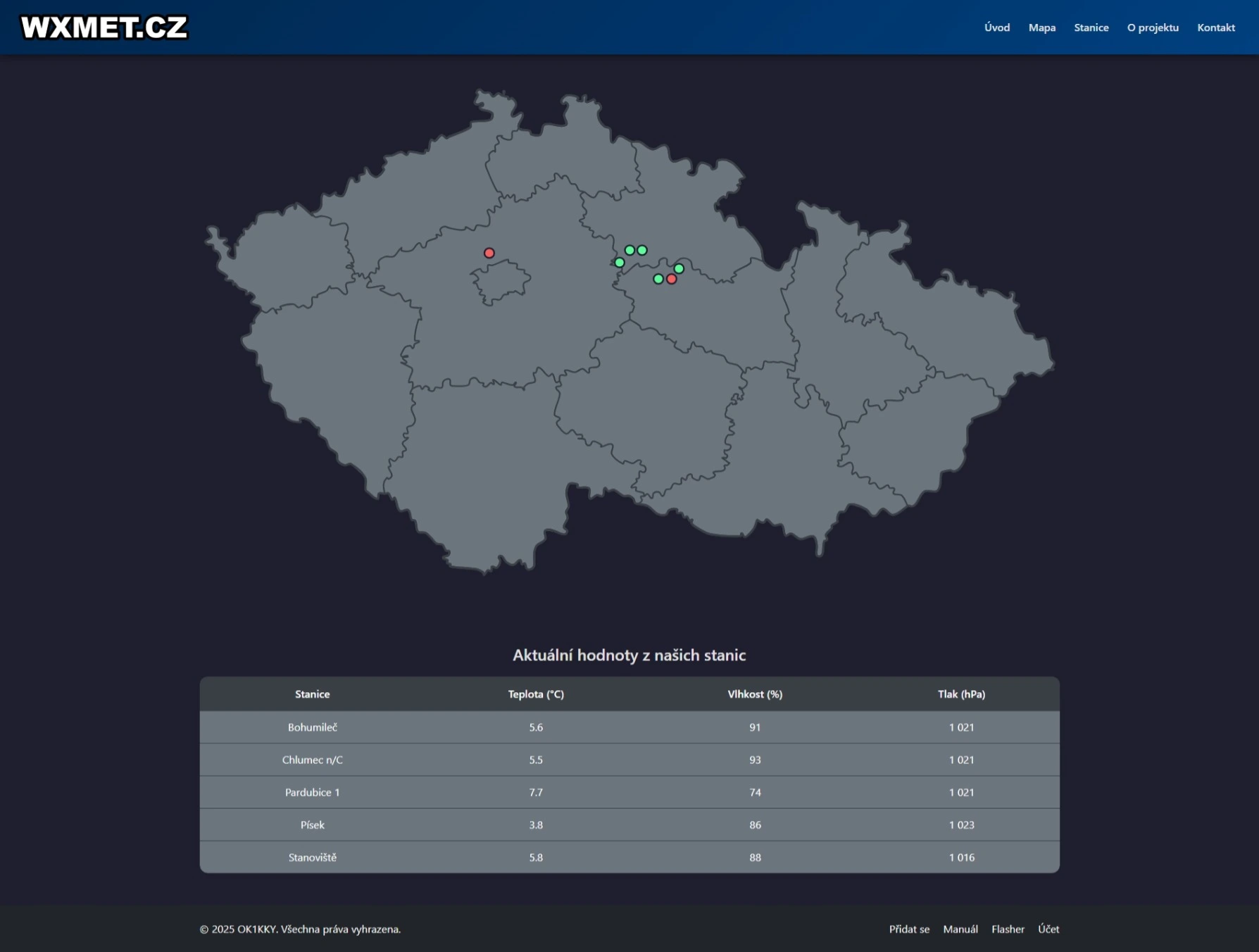Click the red marker in the eastern cluster
The height and width of the screenshot is (952, 1259).
coord(670,278)
